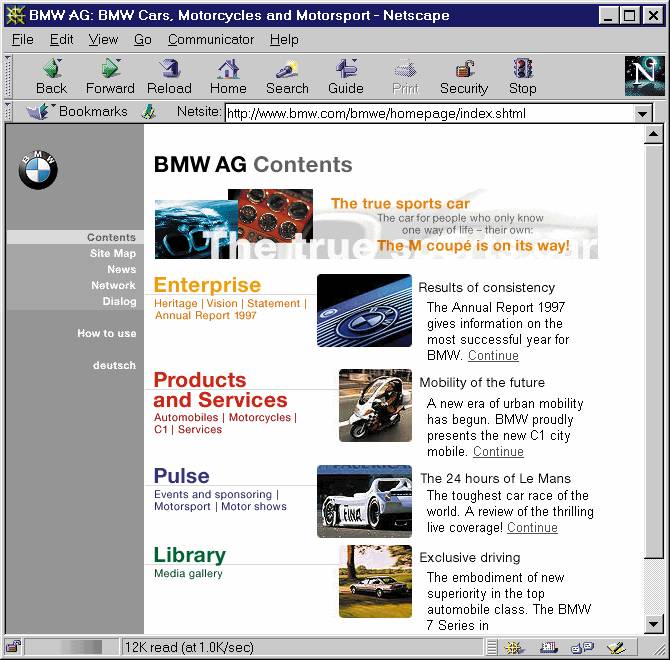Image resolution: width=670 pixels, height=660 pixels.
Task: Click the Netsite URL input field
Action: coord(429,114)
